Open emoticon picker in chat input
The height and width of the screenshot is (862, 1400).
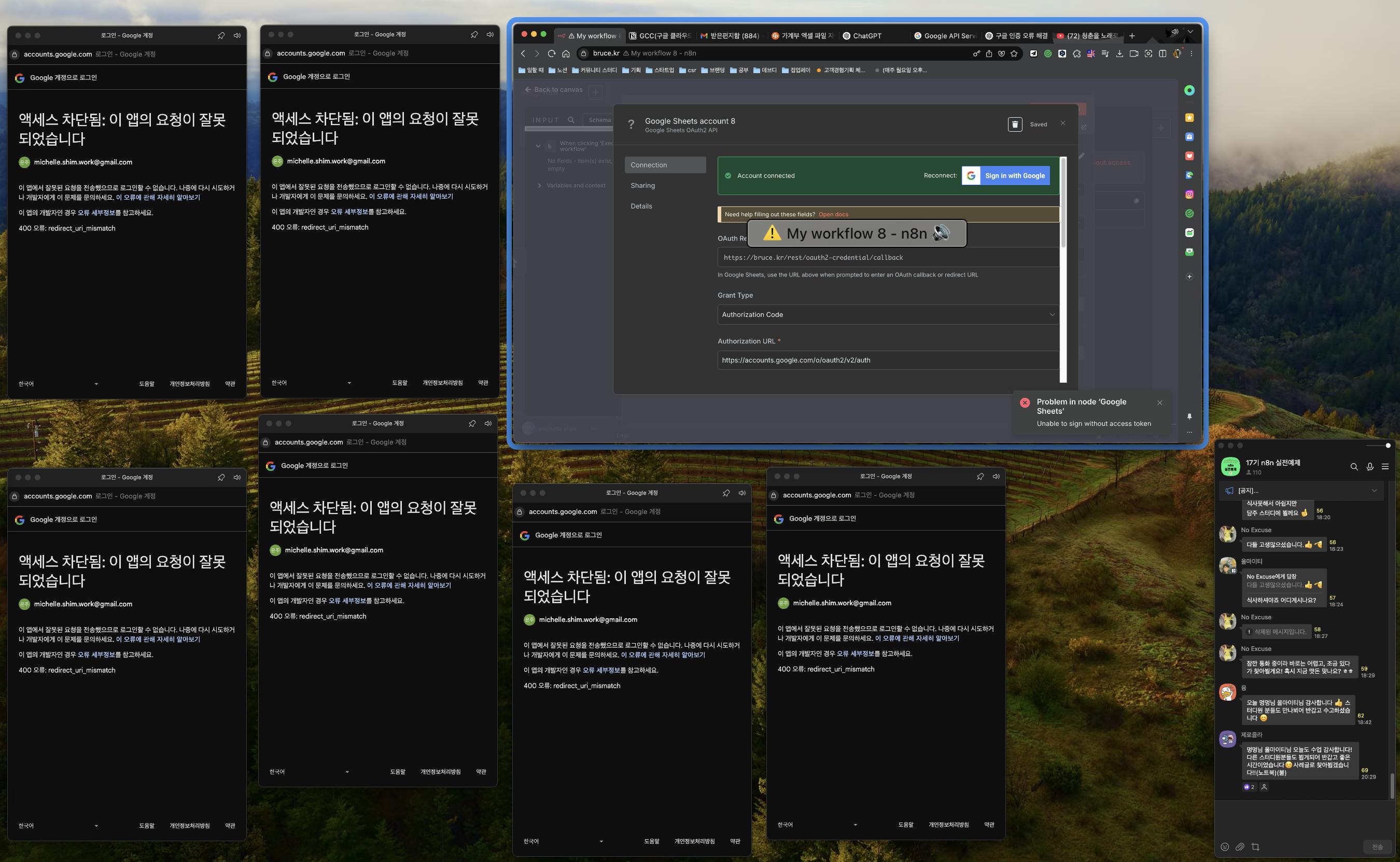click(x=1225, y=846)
